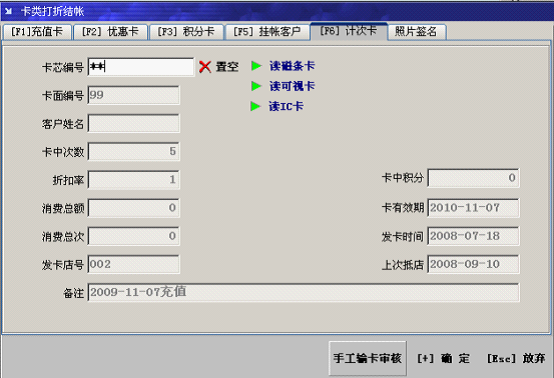Click the 客户姓名 label

[63, 124]
